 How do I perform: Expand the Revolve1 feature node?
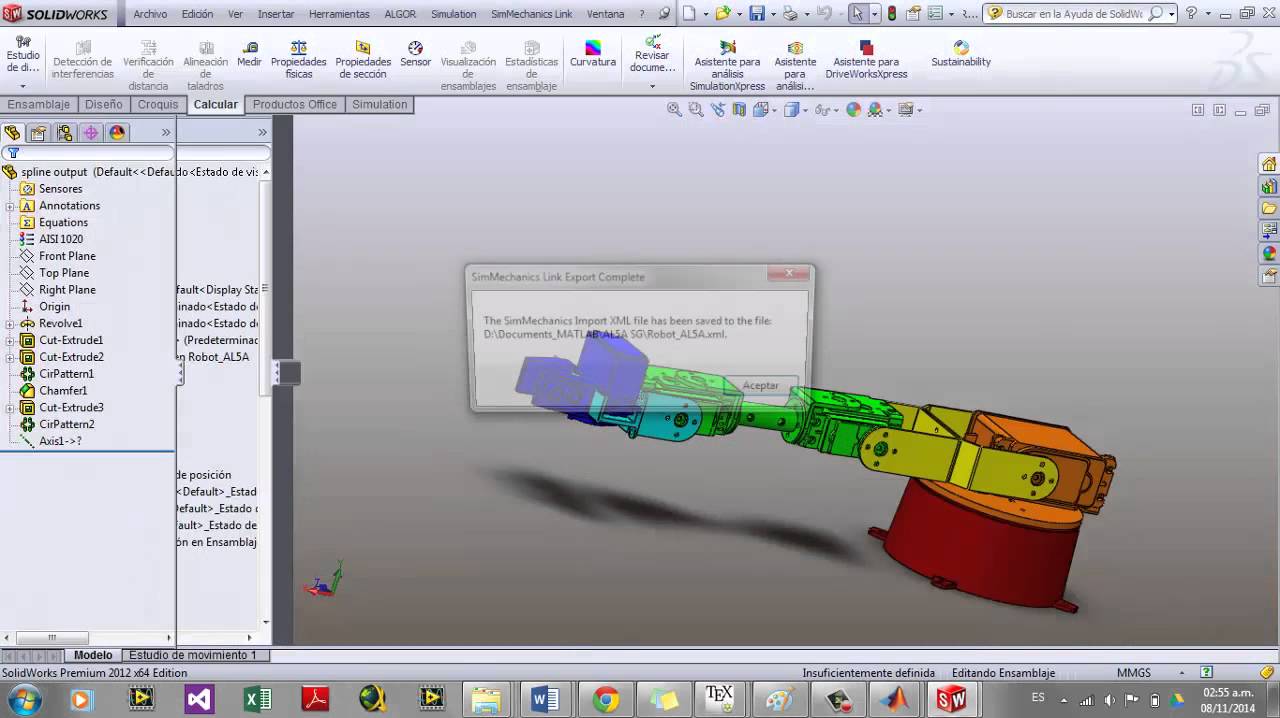tap(10, 324)
